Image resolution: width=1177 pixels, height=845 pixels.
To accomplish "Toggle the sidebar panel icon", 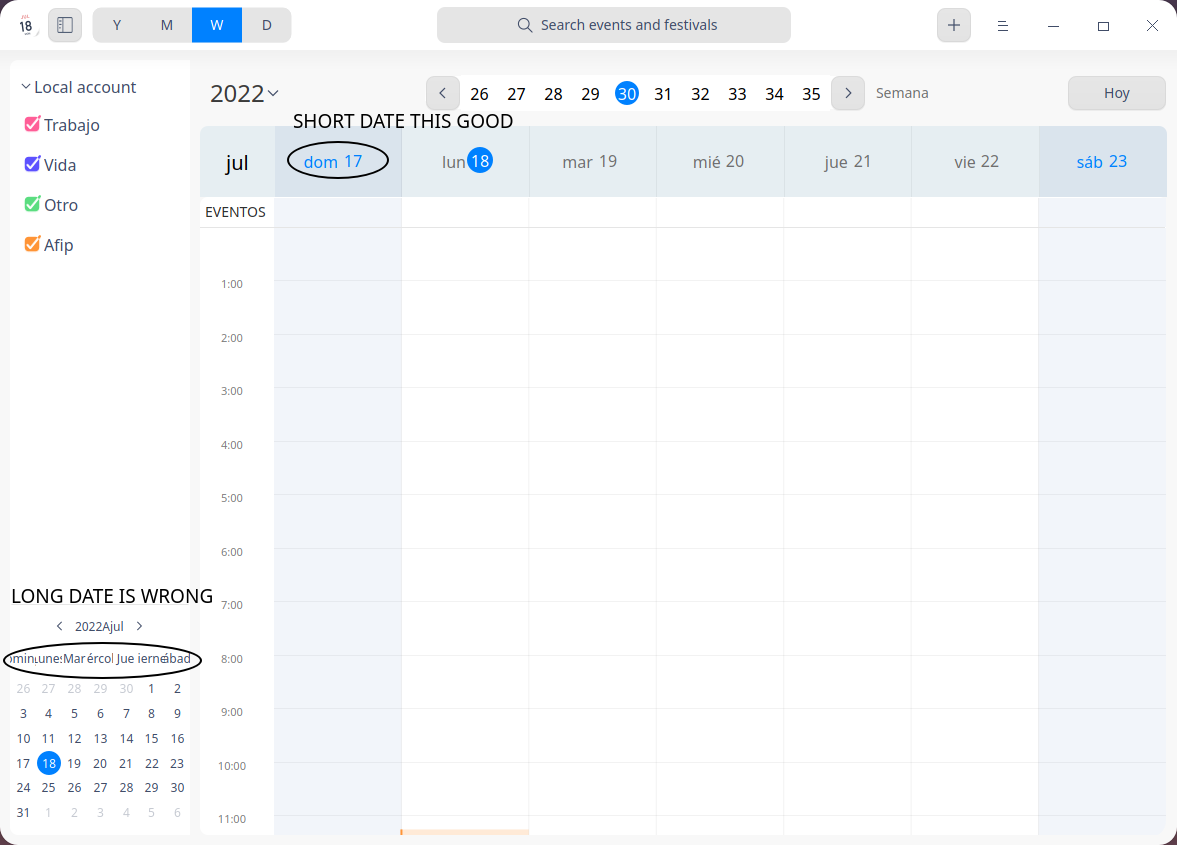I will click(65, 25).
